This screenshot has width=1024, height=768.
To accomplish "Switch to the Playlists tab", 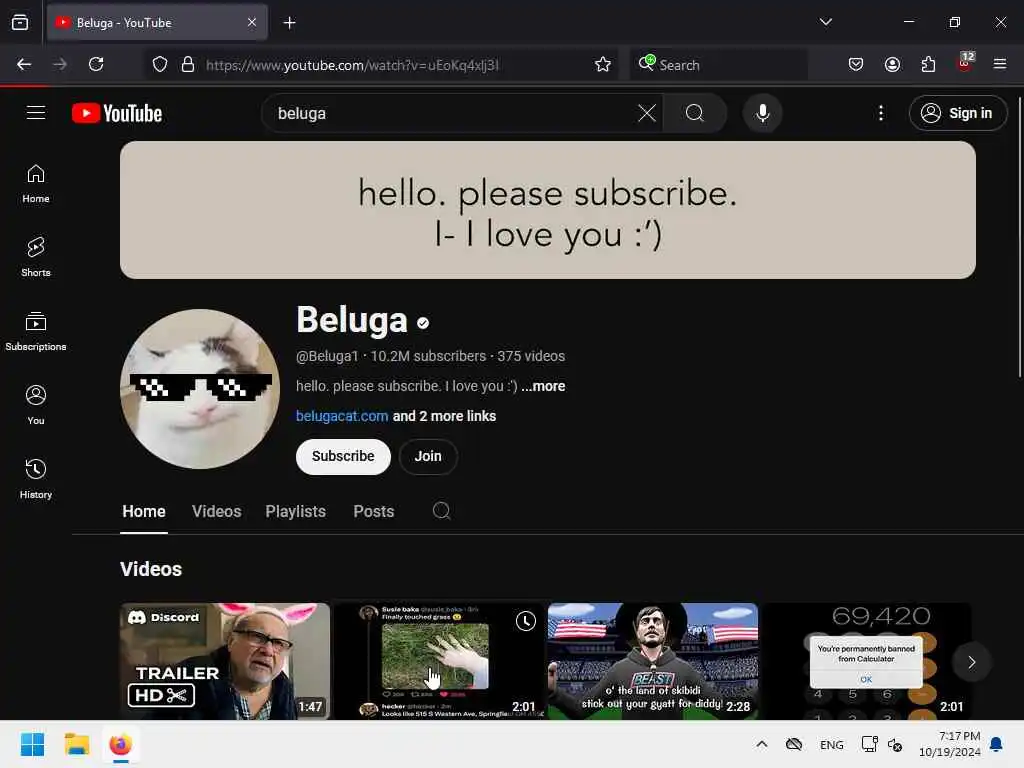I will [x=296, y=511].
